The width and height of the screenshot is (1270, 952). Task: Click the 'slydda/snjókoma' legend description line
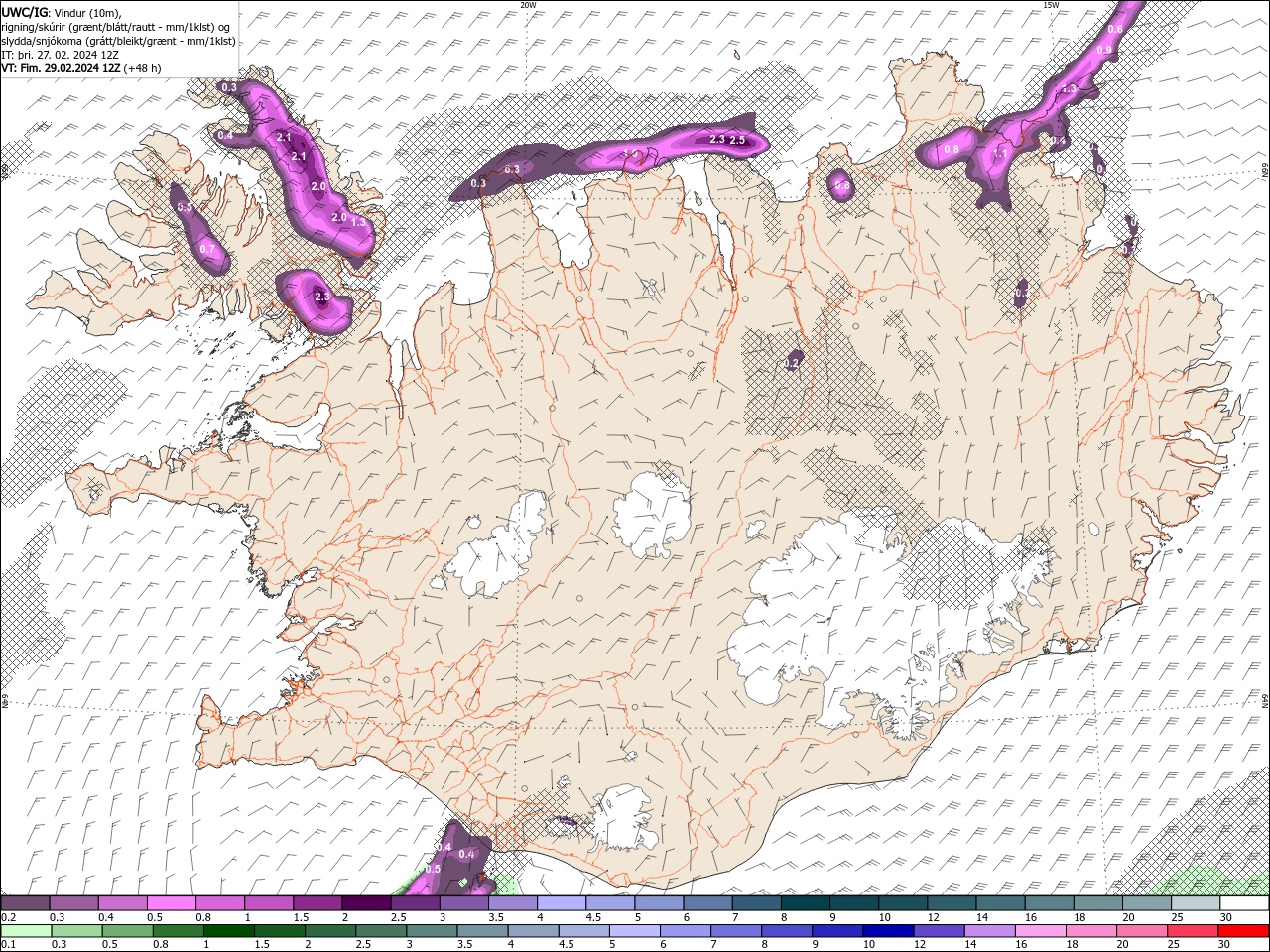pos(118,41)
